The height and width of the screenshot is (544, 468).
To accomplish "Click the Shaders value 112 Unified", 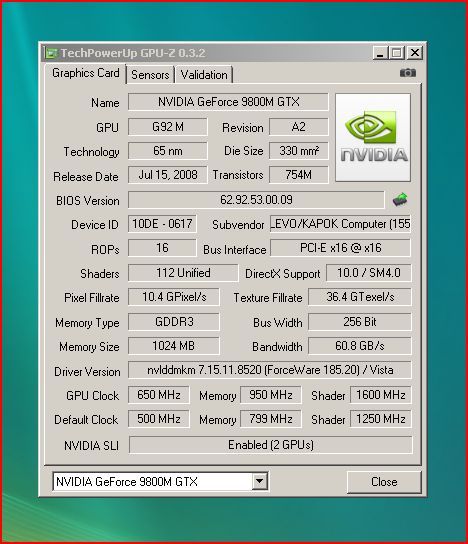I will 183,273.
